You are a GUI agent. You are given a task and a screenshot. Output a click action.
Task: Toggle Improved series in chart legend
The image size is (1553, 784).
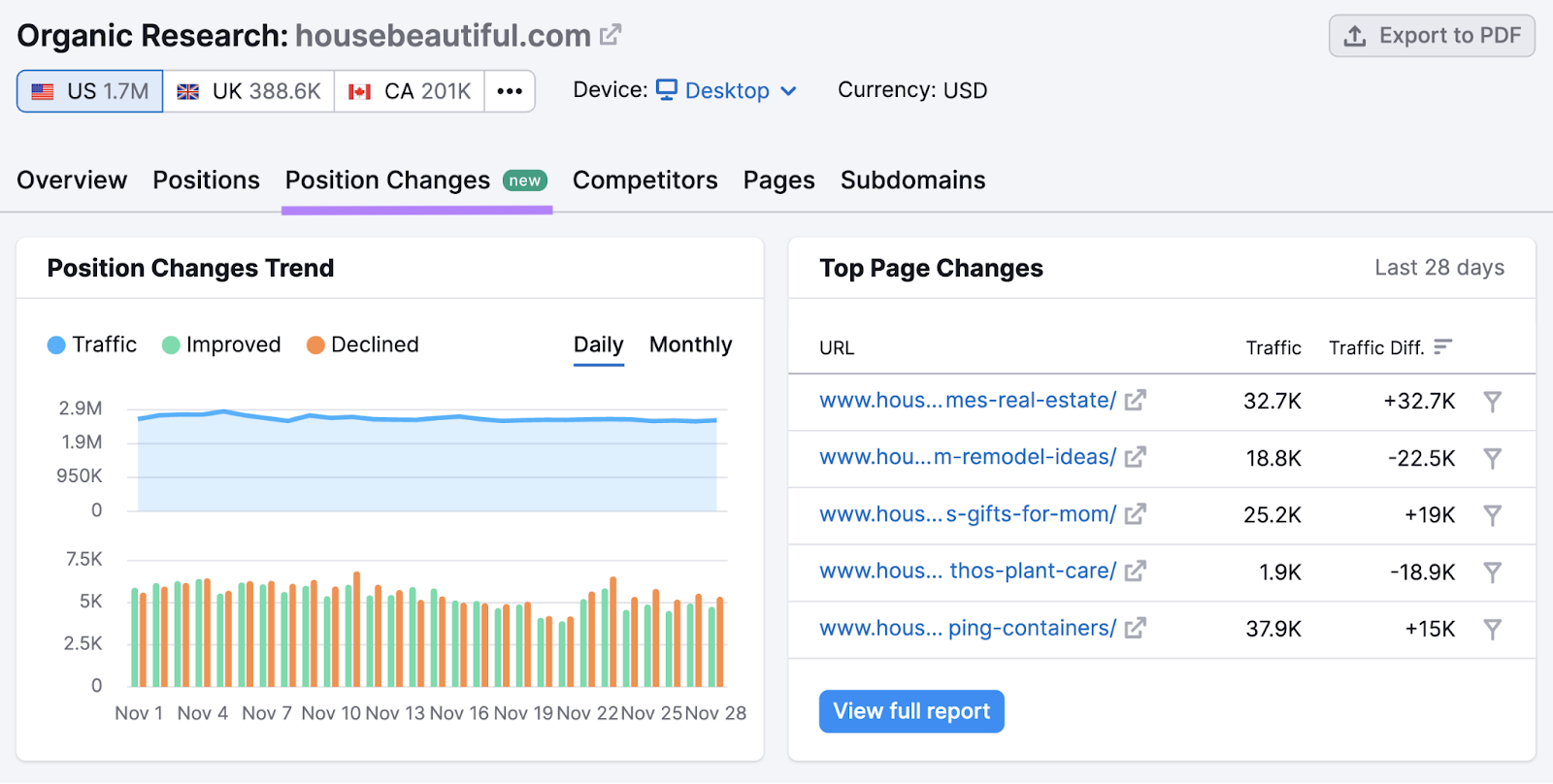coord(222,344)
